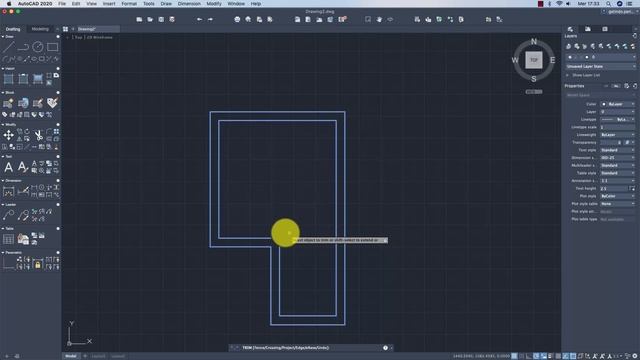Open the Dimension menu
This screenshot has height=360, width=640.
click(189, 4)
